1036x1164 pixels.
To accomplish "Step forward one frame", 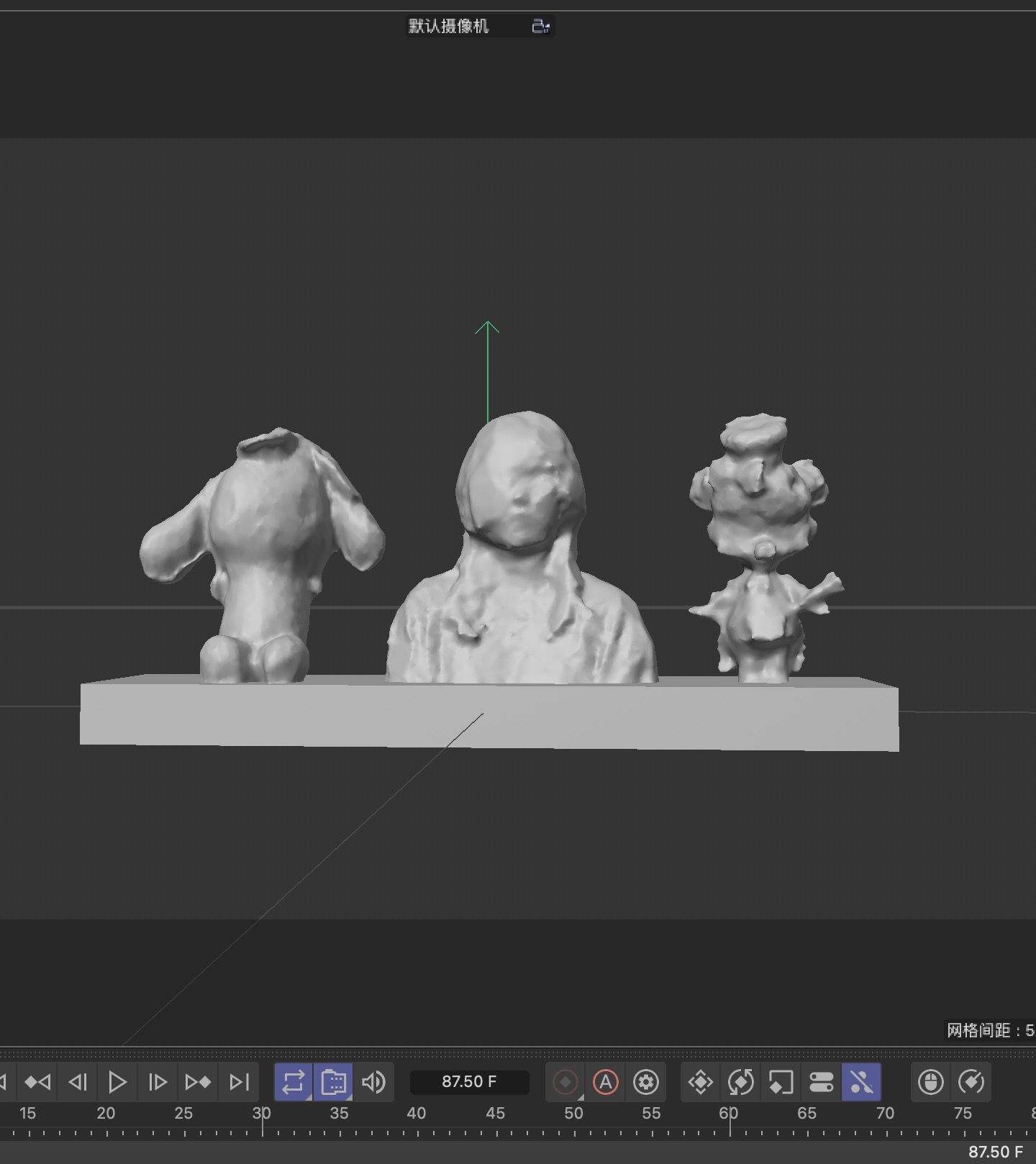I will tap(158, 1082).
